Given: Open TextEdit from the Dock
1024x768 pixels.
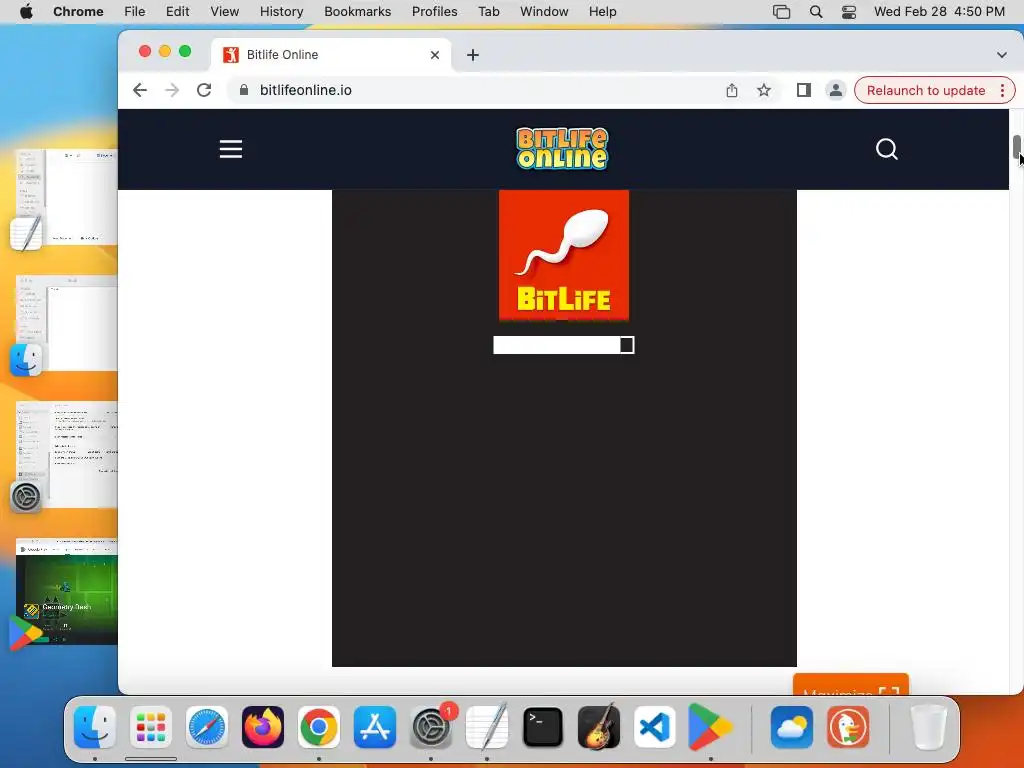Looking at the screenshot, I should click(x=487, y=727).
